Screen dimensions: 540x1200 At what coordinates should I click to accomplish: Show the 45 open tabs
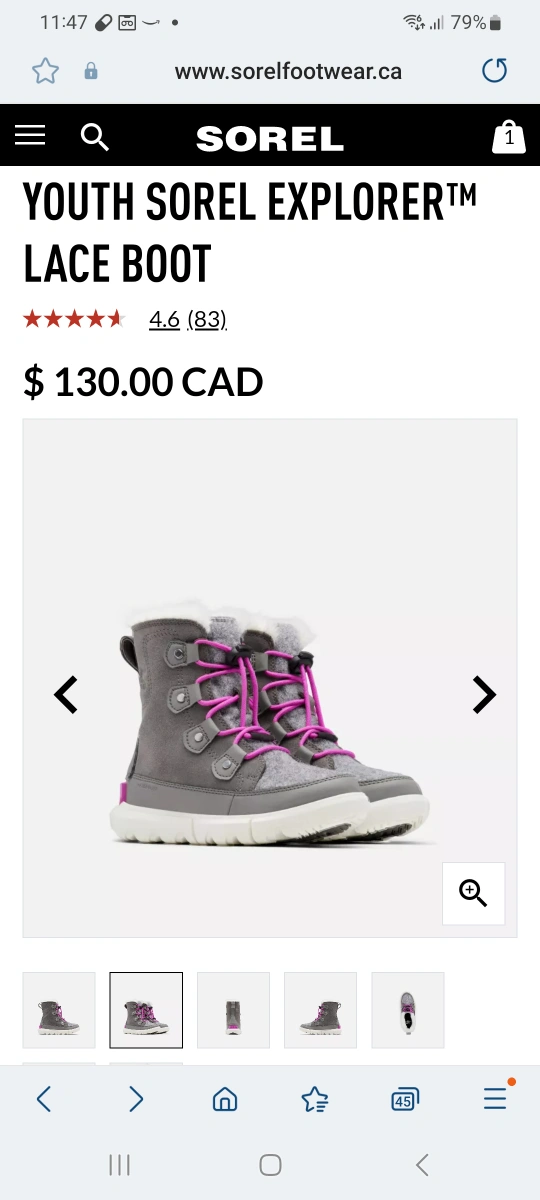tap(404, 1100)
